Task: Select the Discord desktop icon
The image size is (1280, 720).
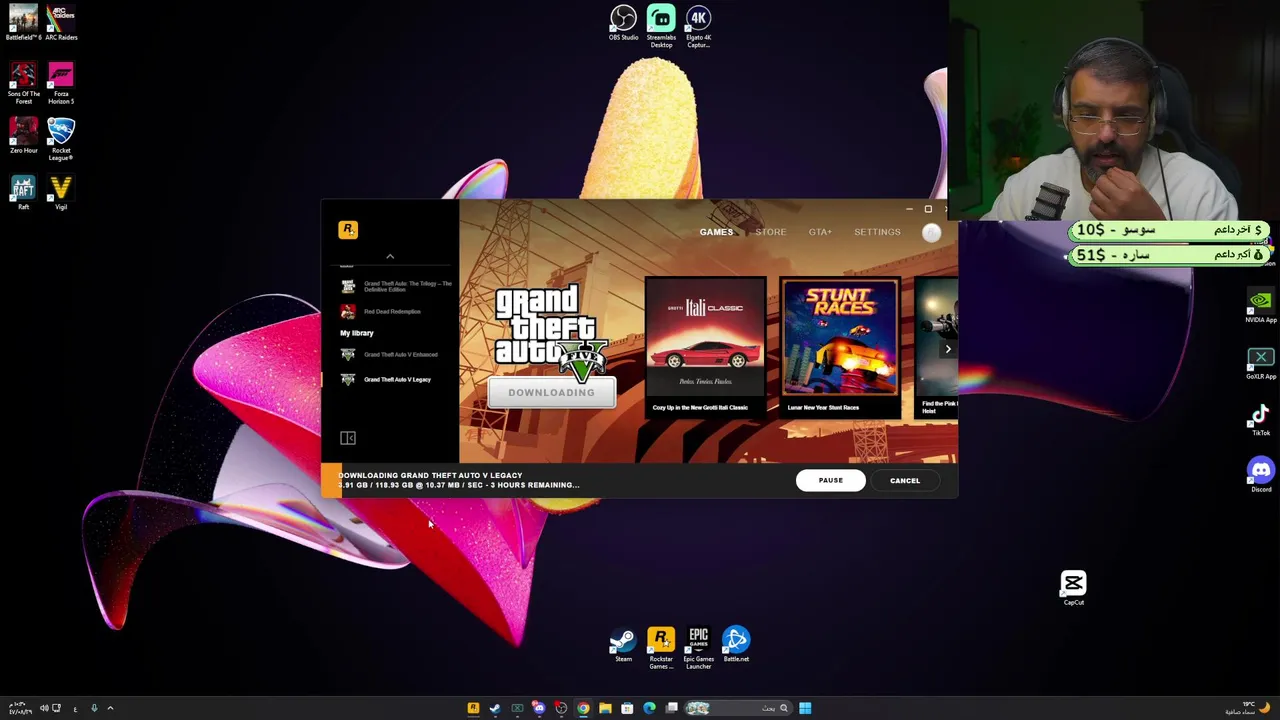Action: coord(1260,474)
